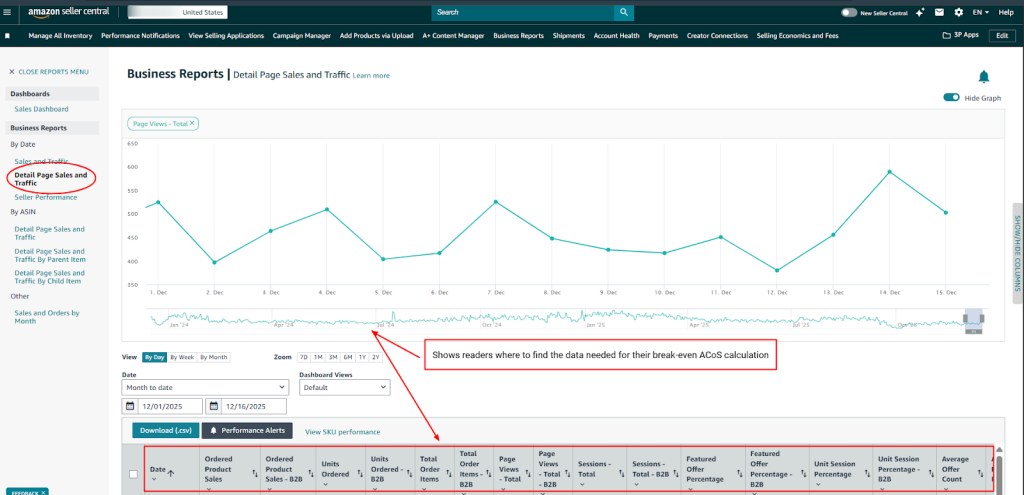Set chart zoom to 1Y
Screen dimensions: 1024x495
coord(362,357)
